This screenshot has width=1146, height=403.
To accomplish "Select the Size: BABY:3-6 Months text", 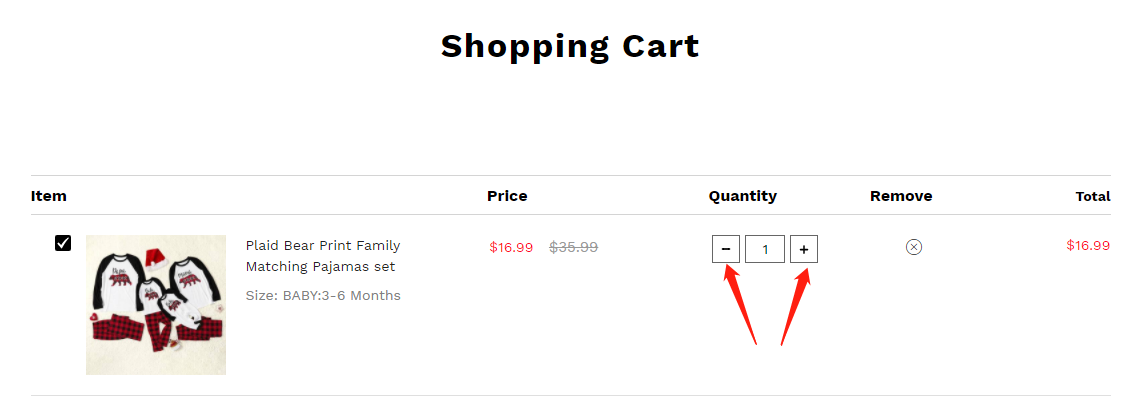I will 323,295.
